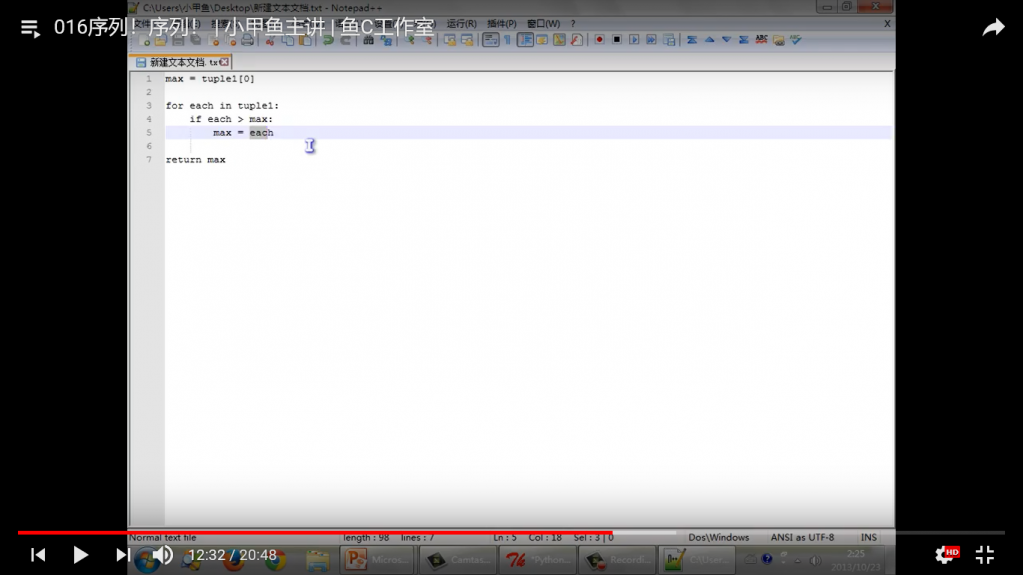The image size is (1023, 575).
Task: Click code line 'return max'
Action: click(195, 160)
